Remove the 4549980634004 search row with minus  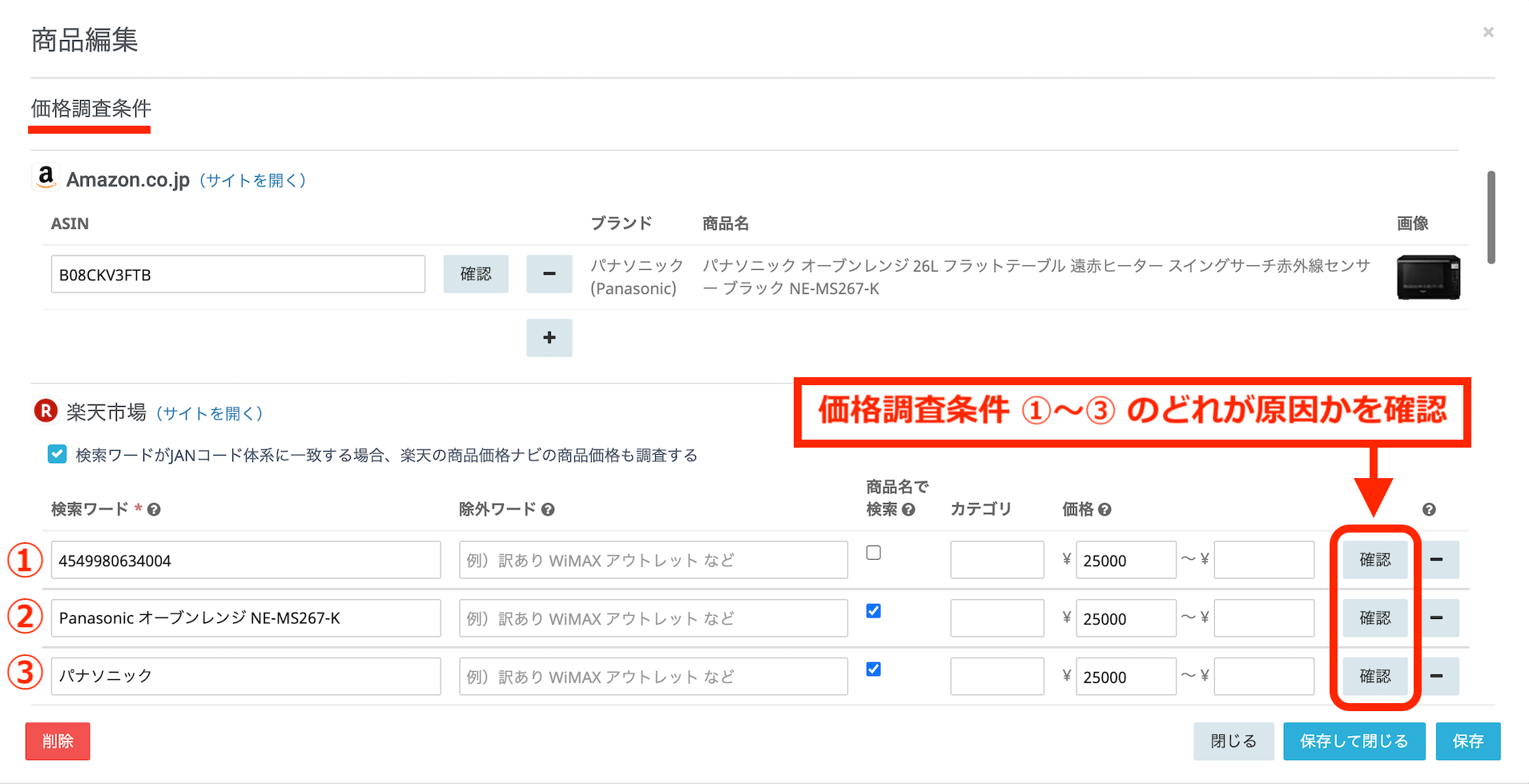tap(1436, 560)
